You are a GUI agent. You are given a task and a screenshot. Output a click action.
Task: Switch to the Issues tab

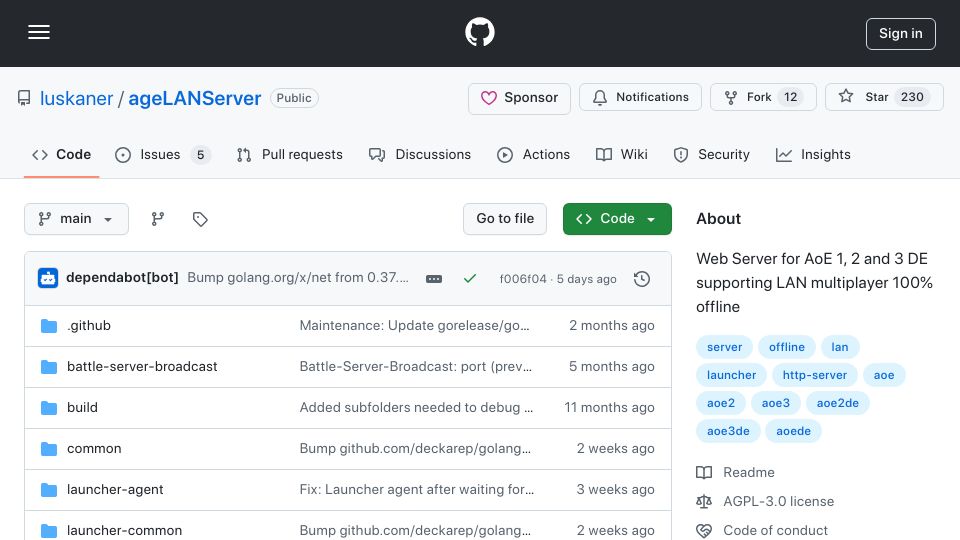tap(163, 155)
